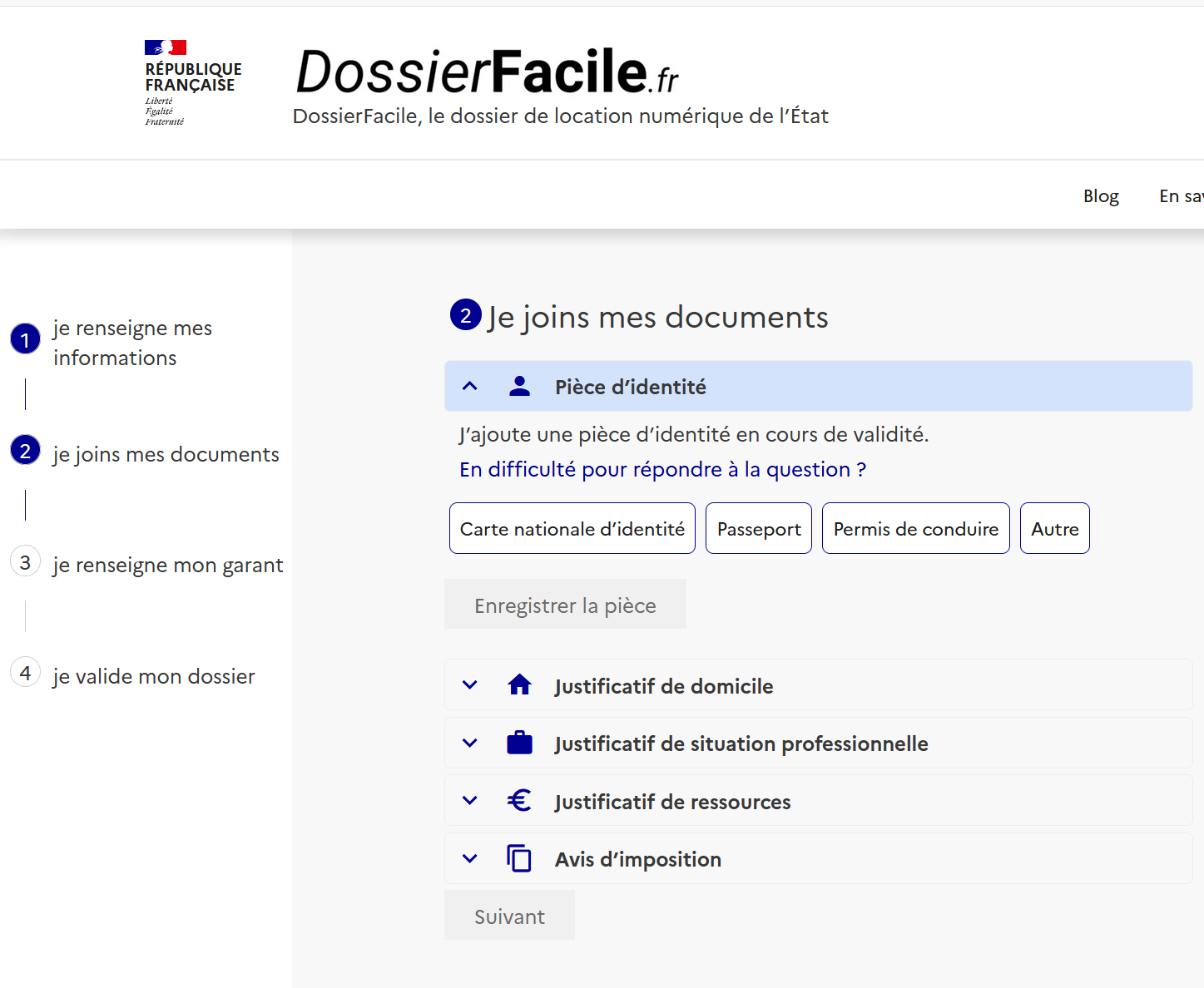Image resolution: width=1204 pixels, height=988 pixels.
Task: Expand the Avis d'imposition chevron
Action: [470, 858]
